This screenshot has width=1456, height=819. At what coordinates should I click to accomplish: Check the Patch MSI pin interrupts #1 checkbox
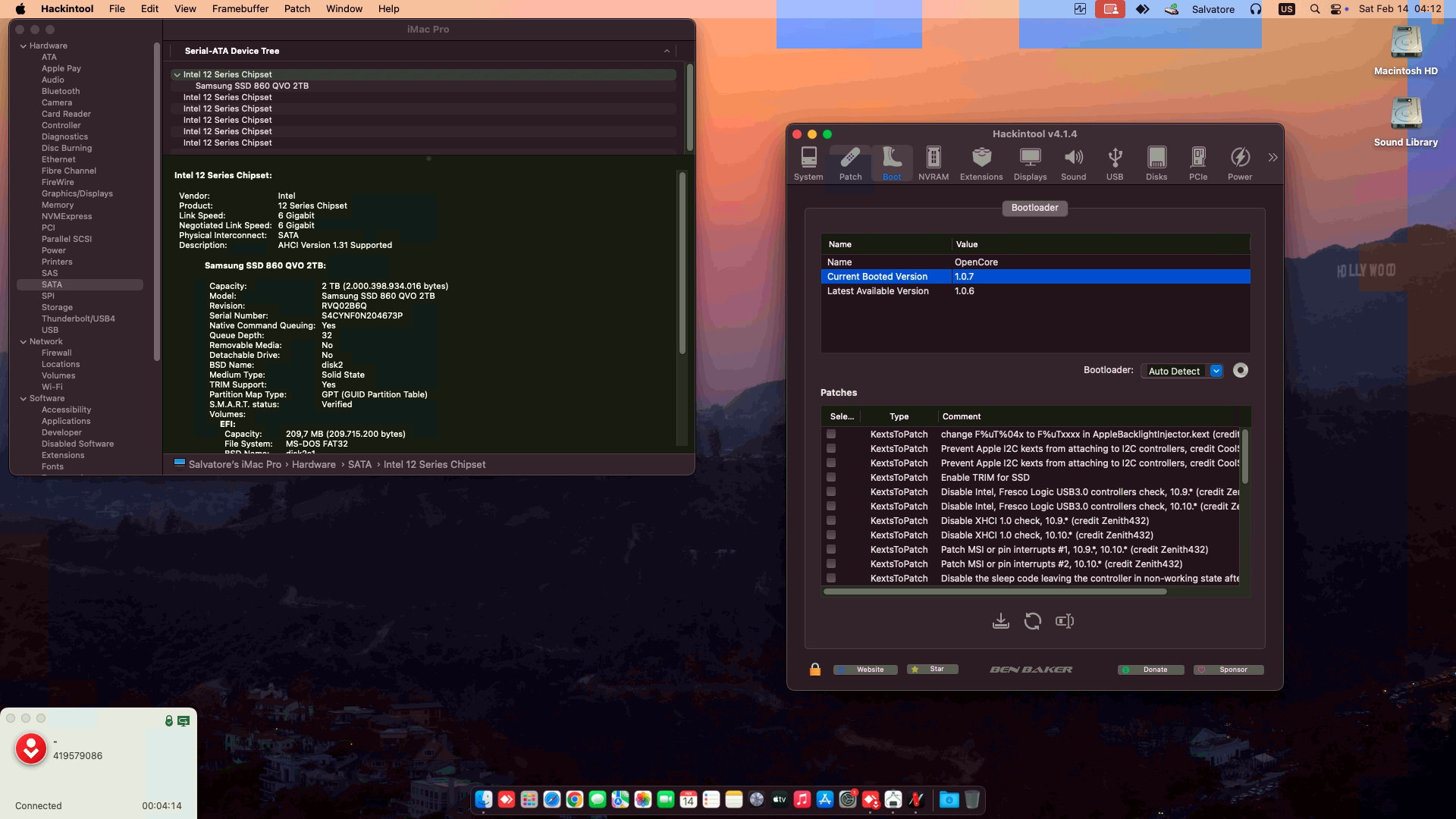tap(831, 550)
